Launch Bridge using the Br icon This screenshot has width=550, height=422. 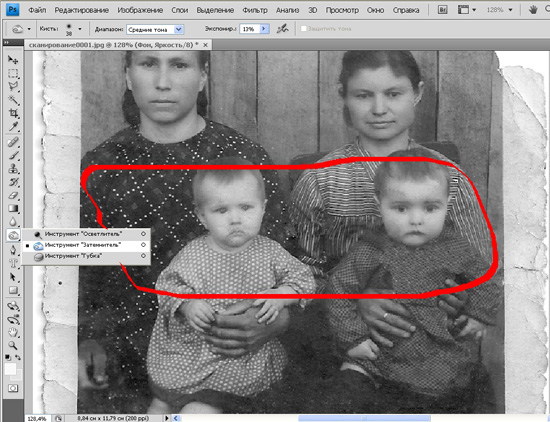coord(443,10)
